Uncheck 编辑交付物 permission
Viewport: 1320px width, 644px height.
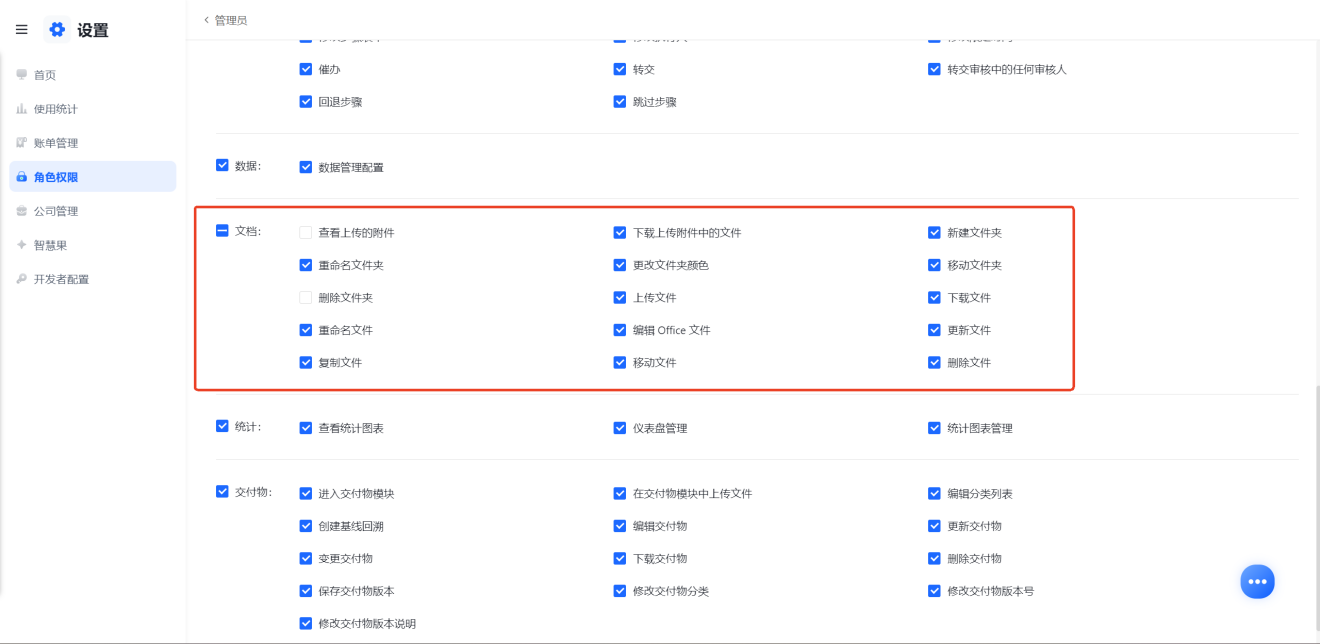[x=620, y=526]
